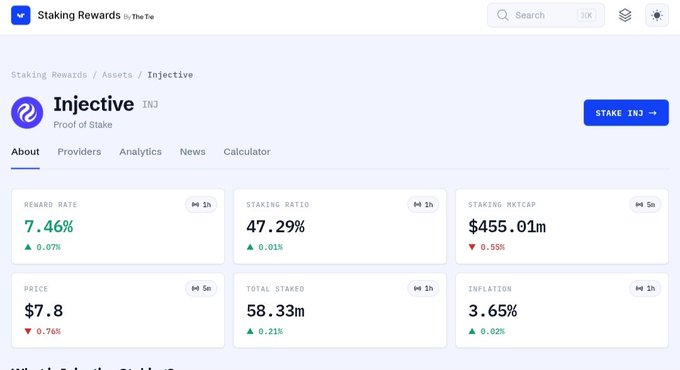This screenshot has width=680, height=370.
Task: Click the $455.01m staking mktcap value
Action: click(x=507, y=226)
